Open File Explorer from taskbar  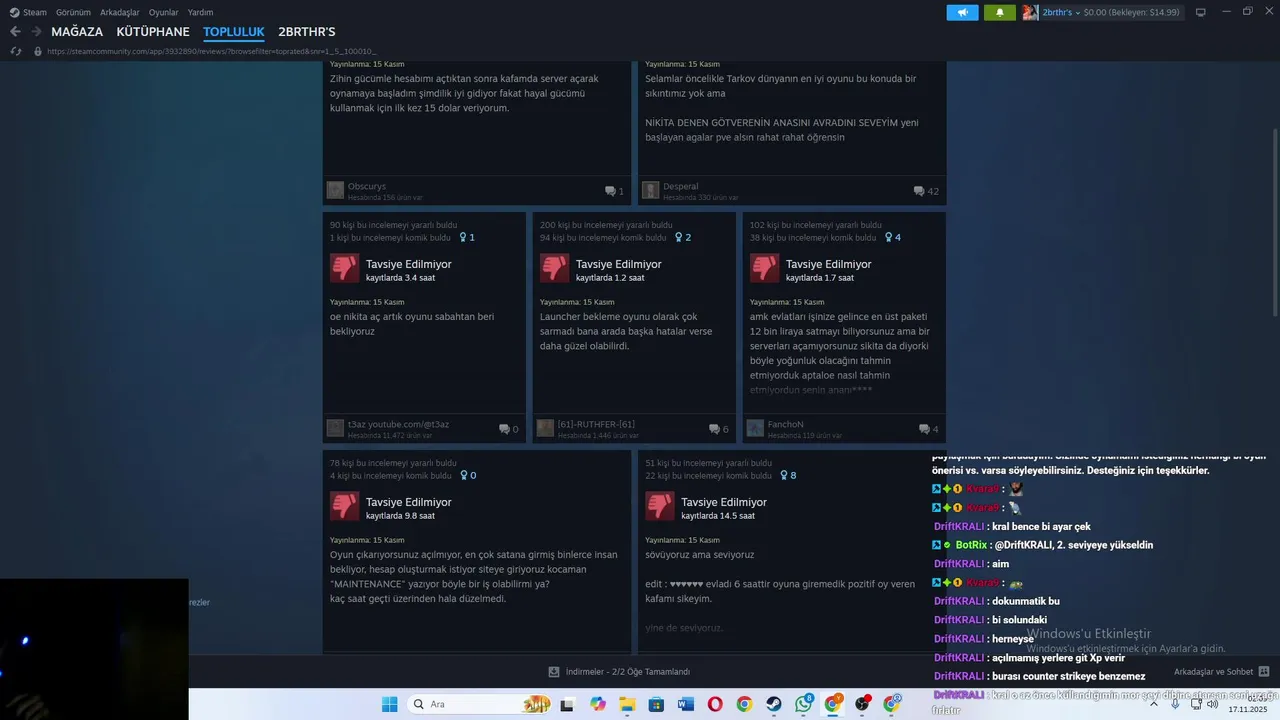point(627,704)
